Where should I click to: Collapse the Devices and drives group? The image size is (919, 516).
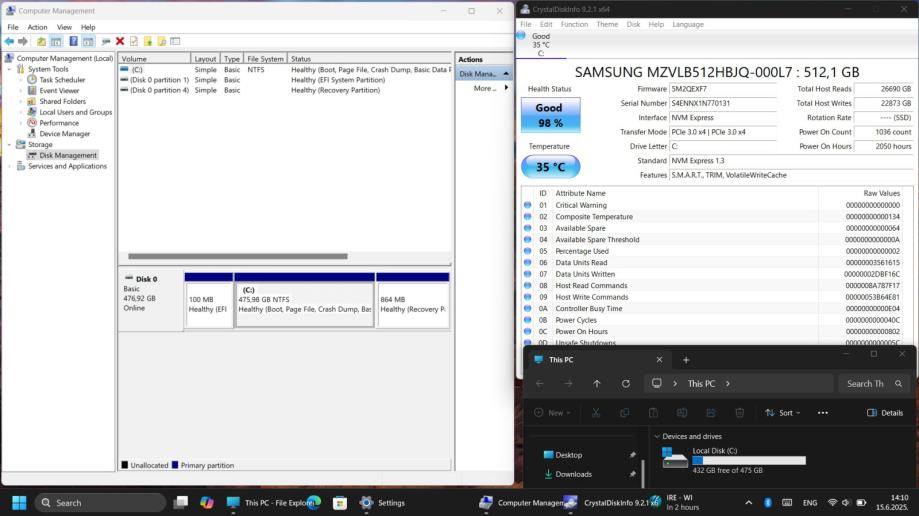point(657,436)
